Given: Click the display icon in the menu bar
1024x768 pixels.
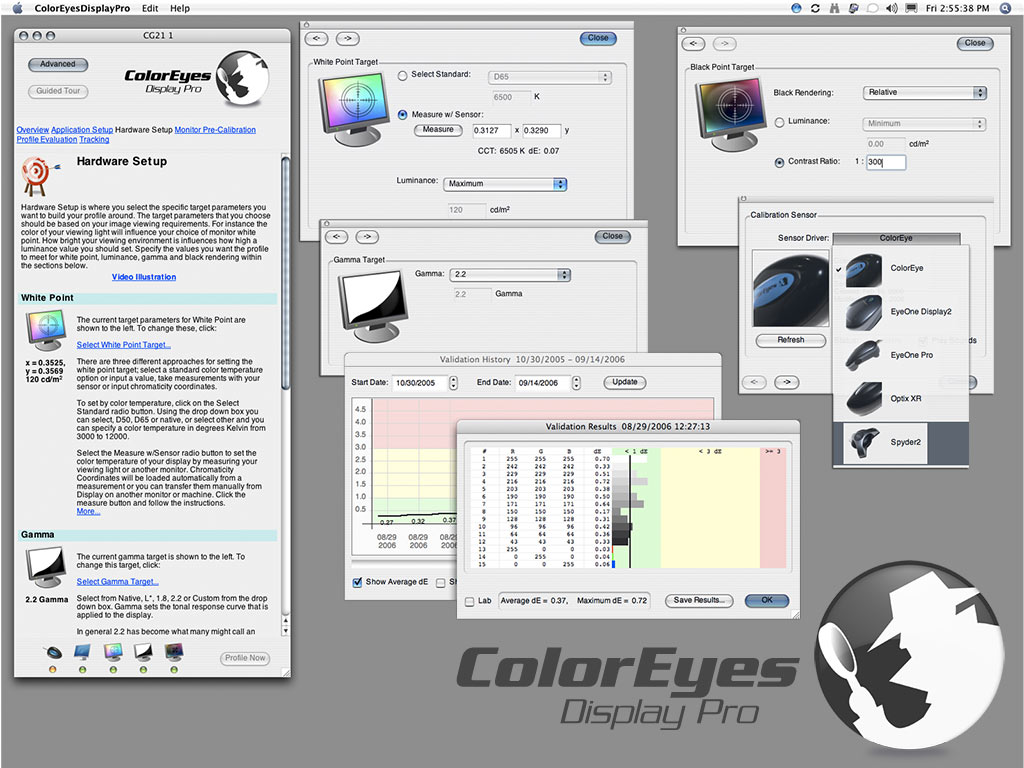Looking at the screenshot, I should 911,8.
